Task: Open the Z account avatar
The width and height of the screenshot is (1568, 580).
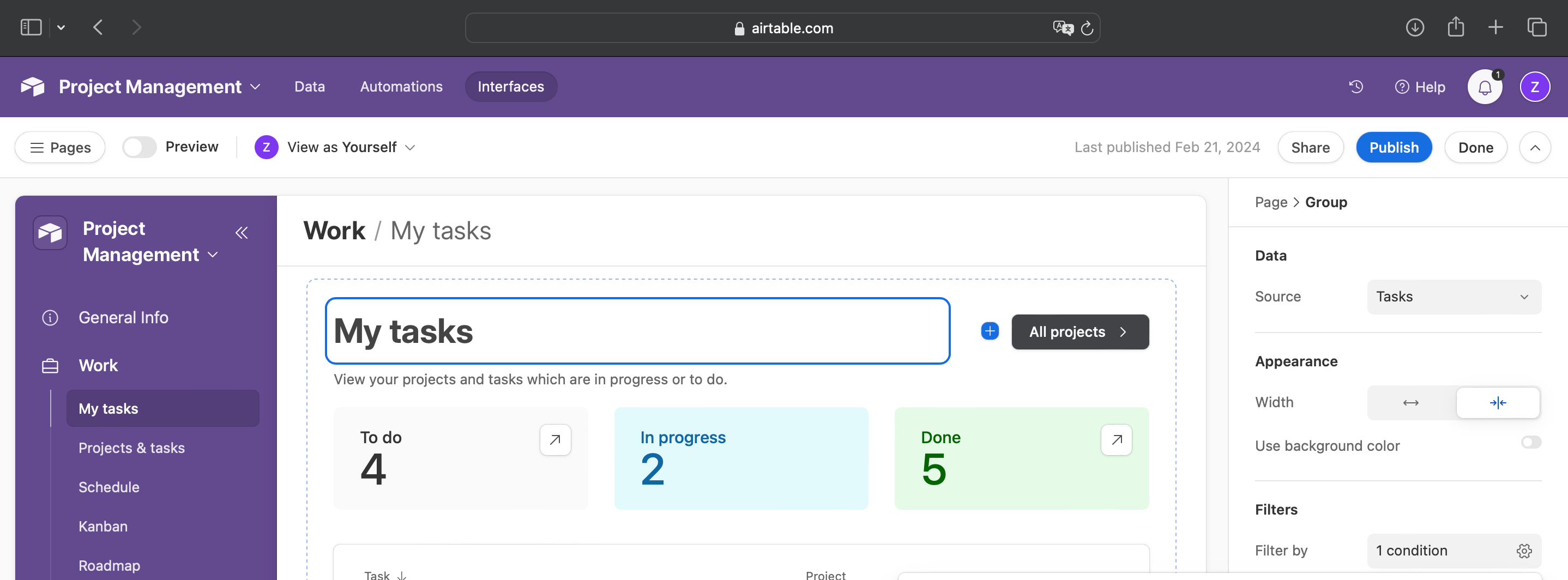Action: pyautogui.click(x=1535, y=87)
